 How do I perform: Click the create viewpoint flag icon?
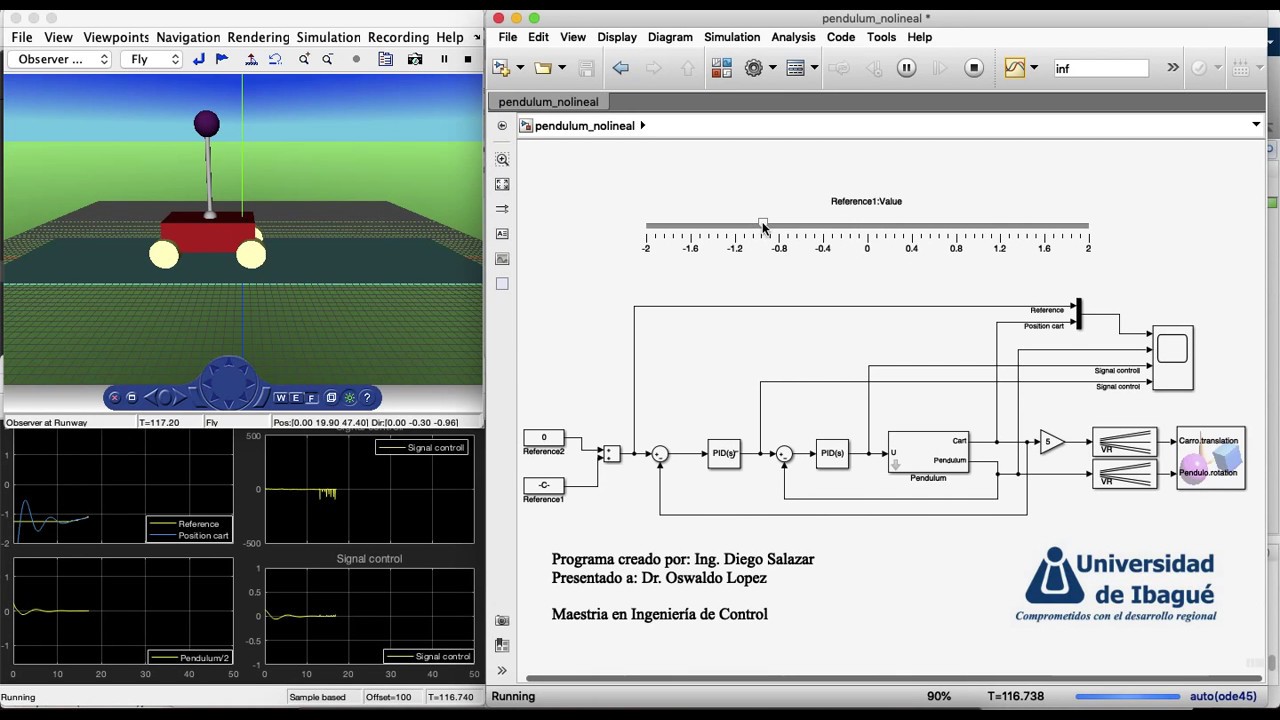click(x=222, y=60)
